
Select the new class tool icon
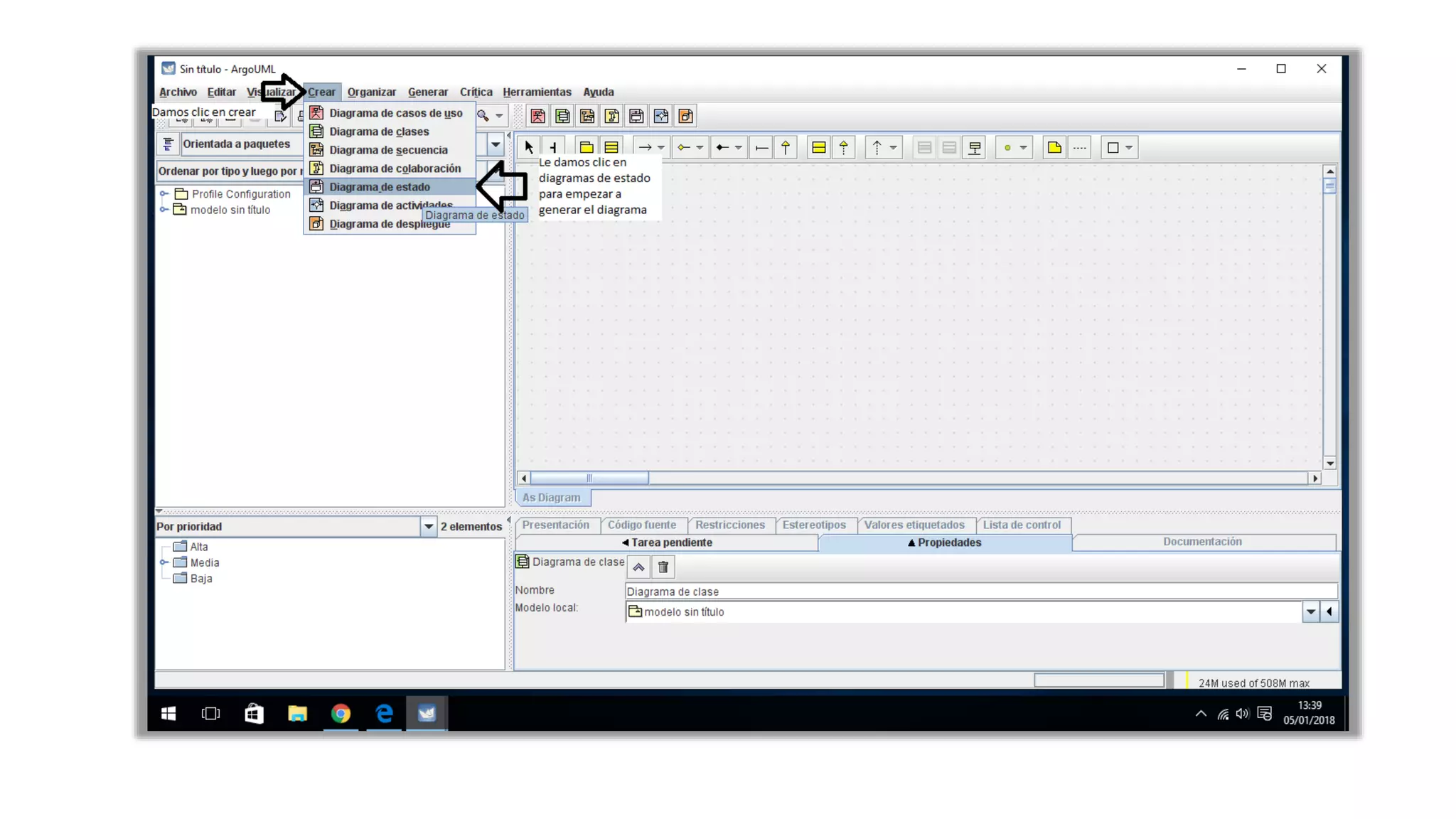(611, 147)
